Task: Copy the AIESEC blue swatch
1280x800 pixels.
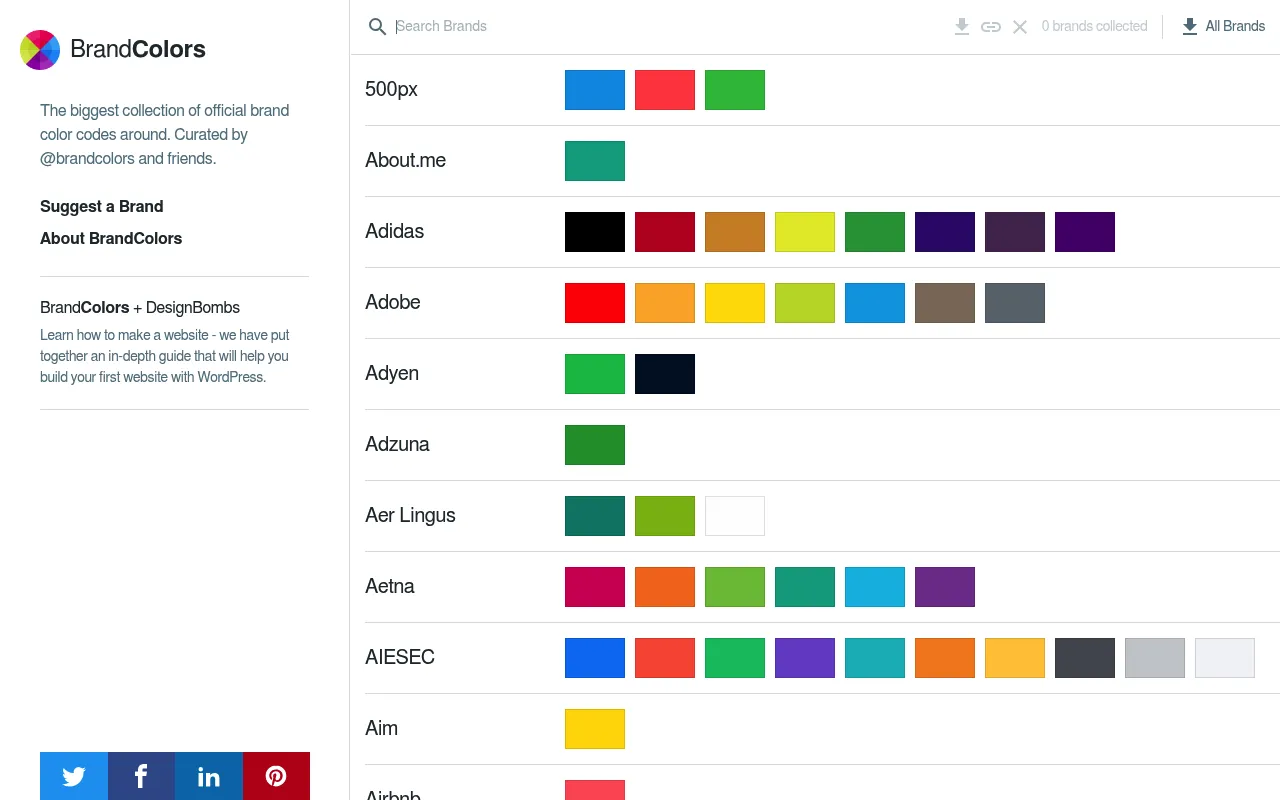Action: [x=595, y=658]
